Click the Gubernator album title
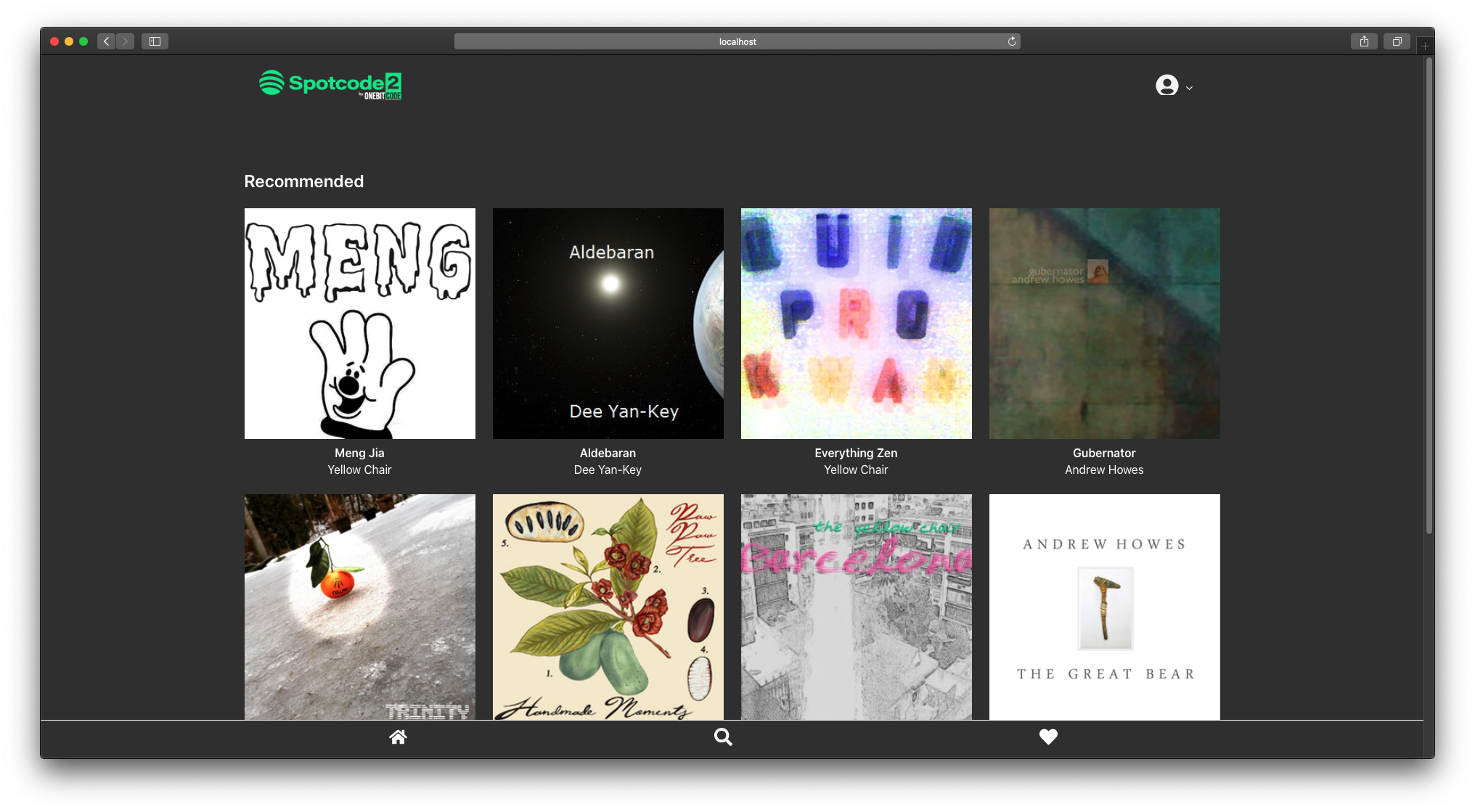 (x=1104, y=453)
